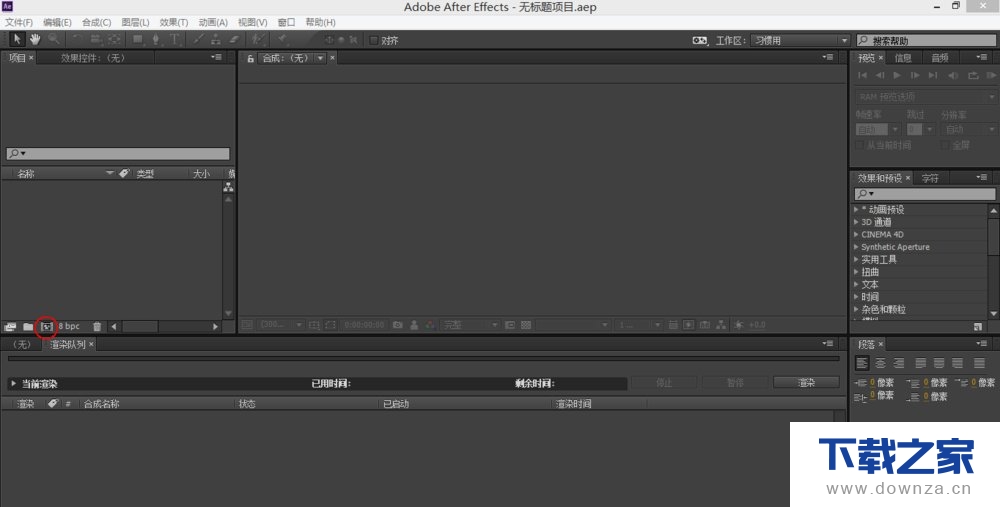Switch to the 信息 tab
This screenshot has height=507, width=1000.
click(x=903, y=58)
